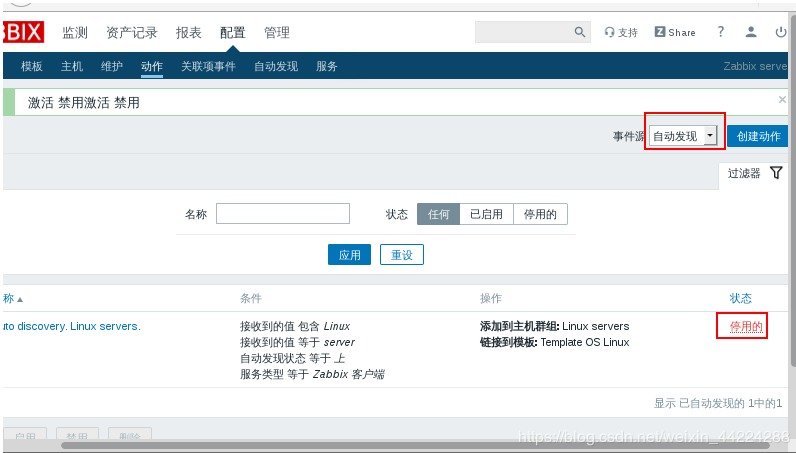Switch to the 主机 submenu

[x=72, y=66]
